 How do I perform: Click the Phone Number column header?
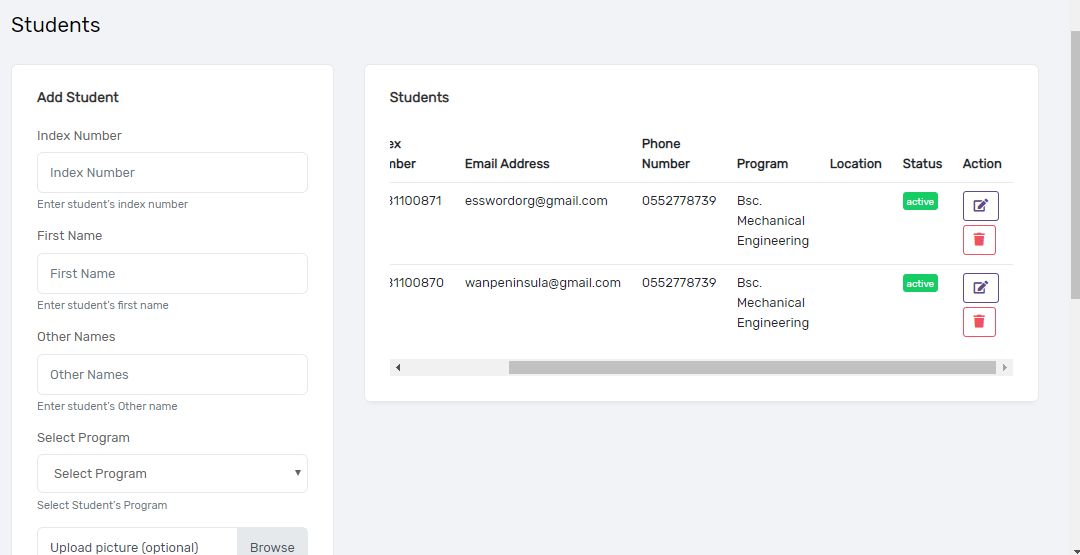pos(666,154)
